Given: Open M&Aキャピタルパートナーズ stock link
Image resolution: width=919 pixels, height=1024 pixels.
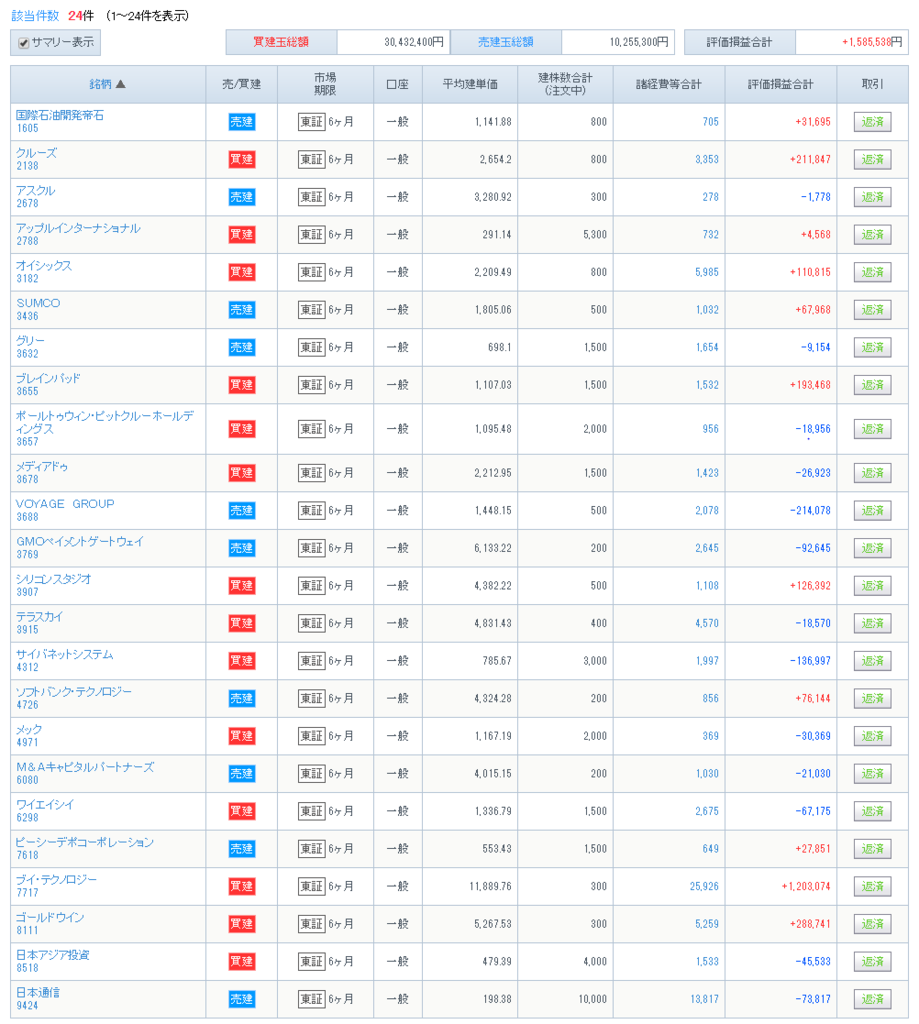Looking at the screenshot, I should tap(85, 767).
